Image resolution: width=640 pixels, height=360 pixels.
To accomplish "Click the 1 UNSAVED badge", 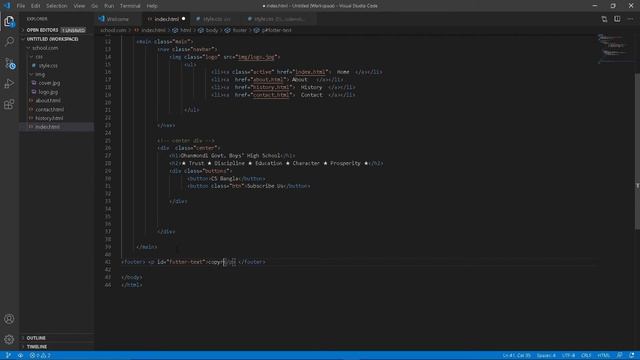I will click(73, 30).
